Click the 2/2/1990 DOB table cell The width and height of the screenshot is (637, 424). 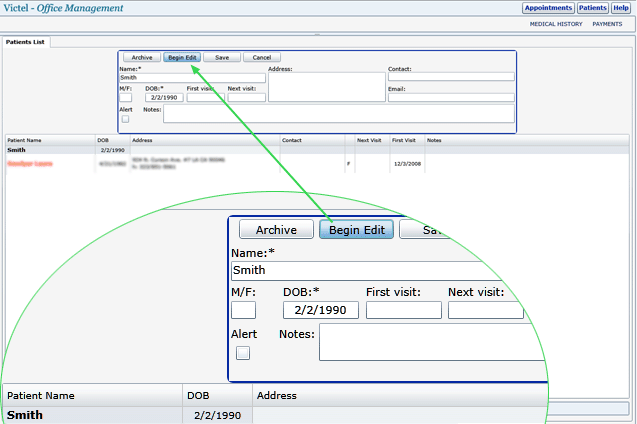(x=113, y=150)
